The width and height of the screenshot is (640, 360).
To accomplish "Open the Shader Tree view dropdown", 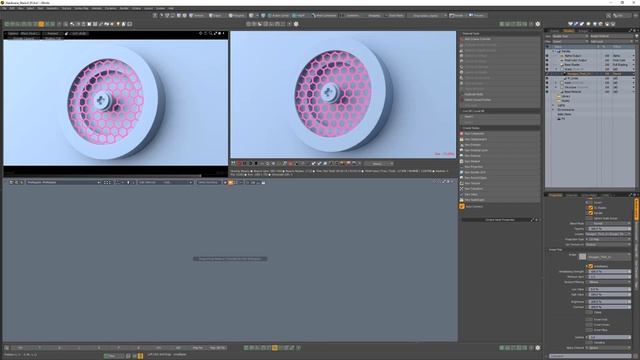I will [569, 36].
